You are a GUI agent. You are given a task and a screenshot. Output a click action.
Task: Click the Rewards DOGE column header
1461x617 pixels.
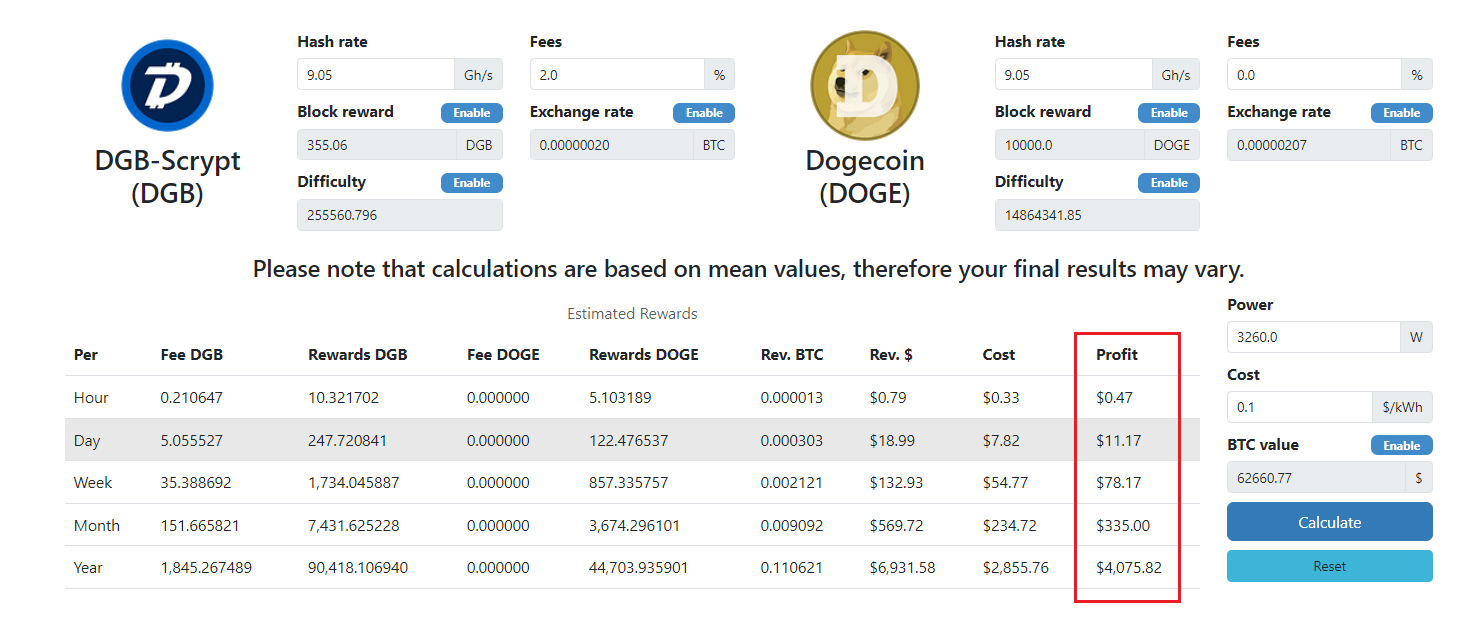click(x=644, y=355)
